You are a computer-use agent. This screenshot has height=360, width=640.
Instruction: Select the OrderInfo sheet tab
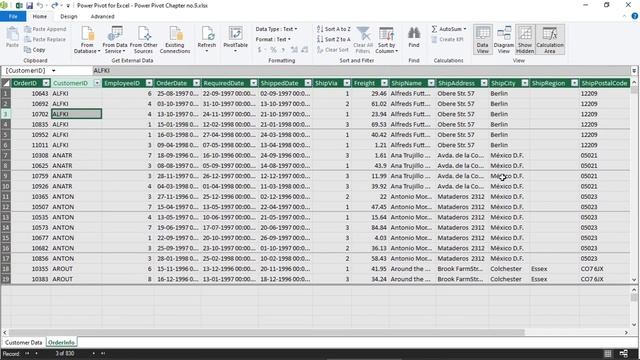point(61,342)
